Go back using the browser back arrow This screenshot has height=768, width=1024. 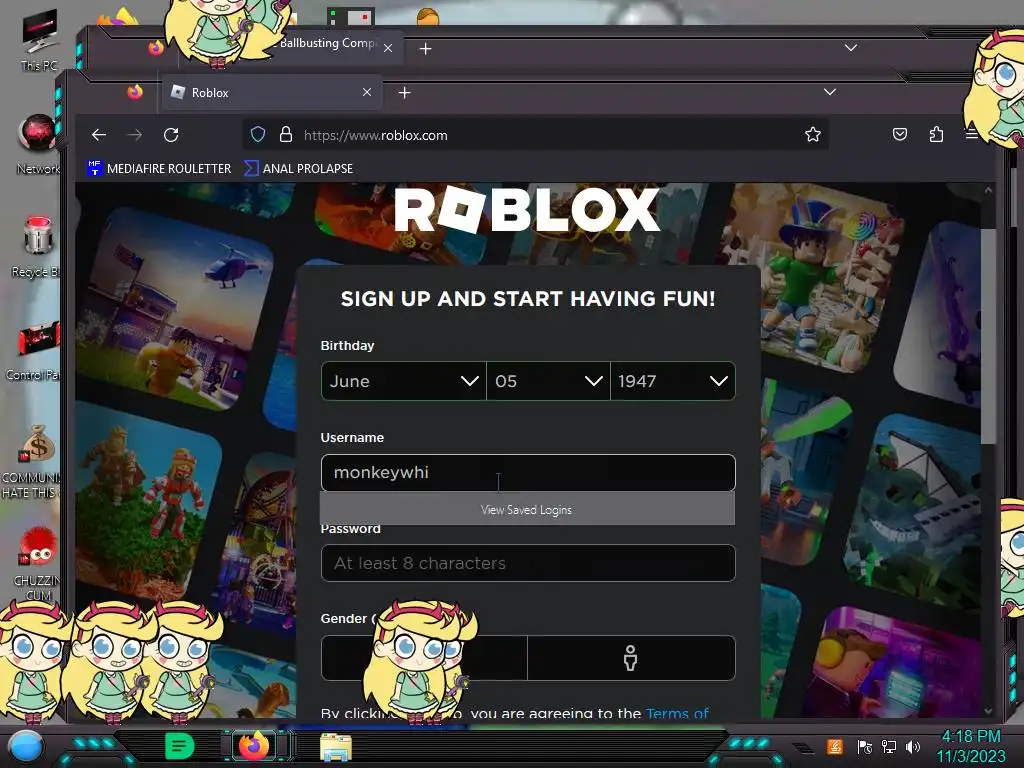(x=99, y=135)
